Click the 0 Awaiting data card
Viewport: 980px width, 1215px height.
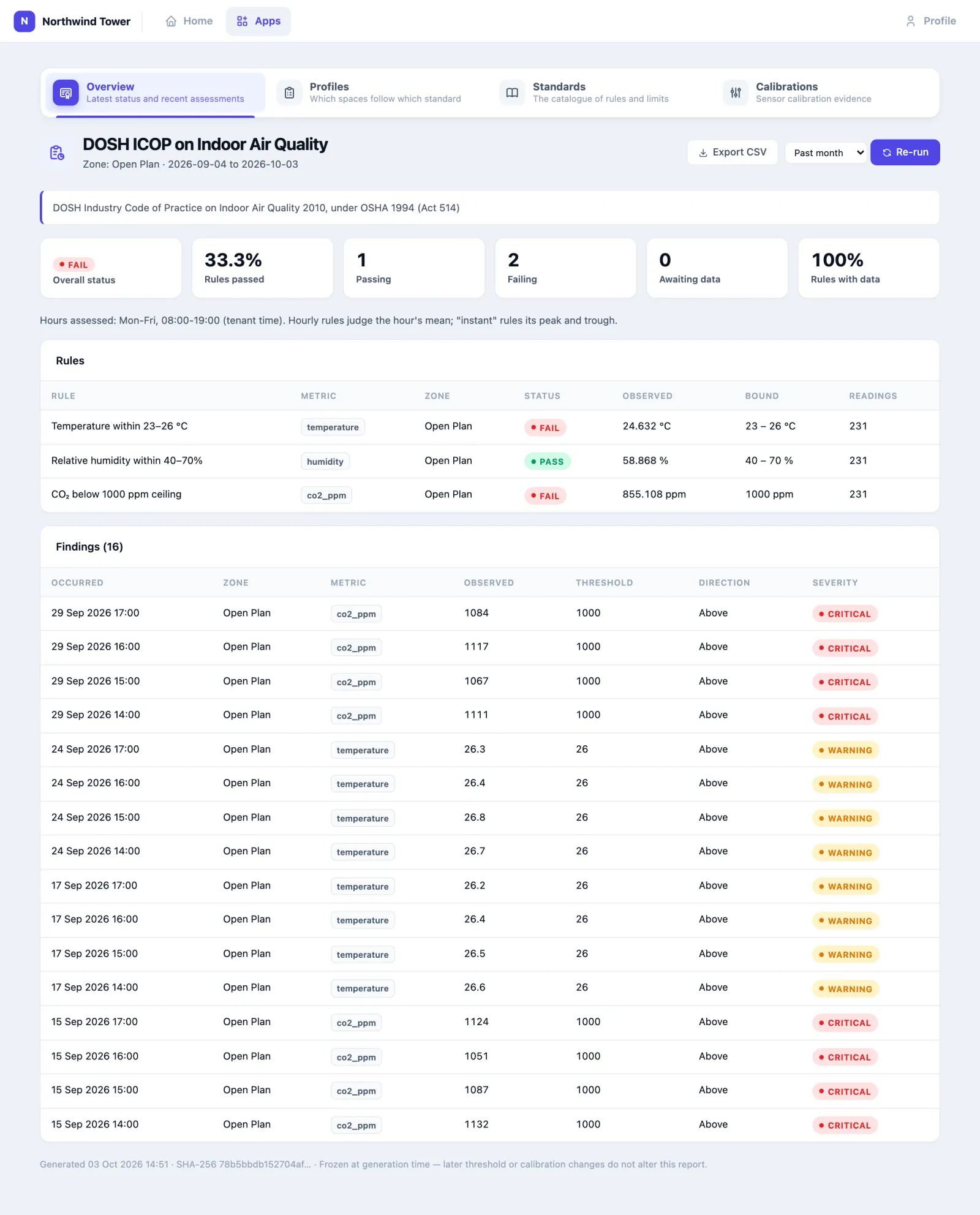tap(717, 268)
